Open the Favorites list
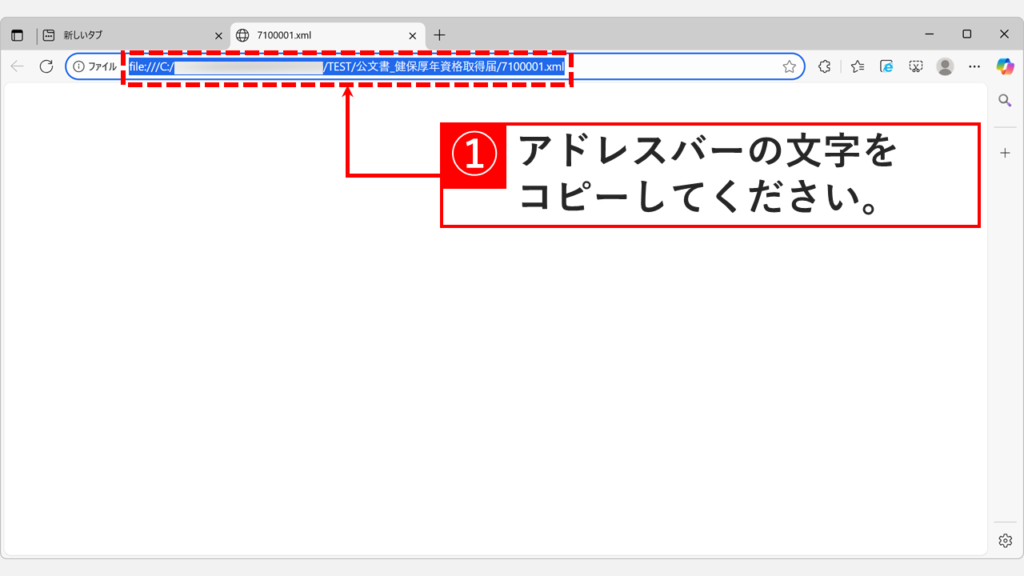1024x576 pixels. (x=858, y=66)
